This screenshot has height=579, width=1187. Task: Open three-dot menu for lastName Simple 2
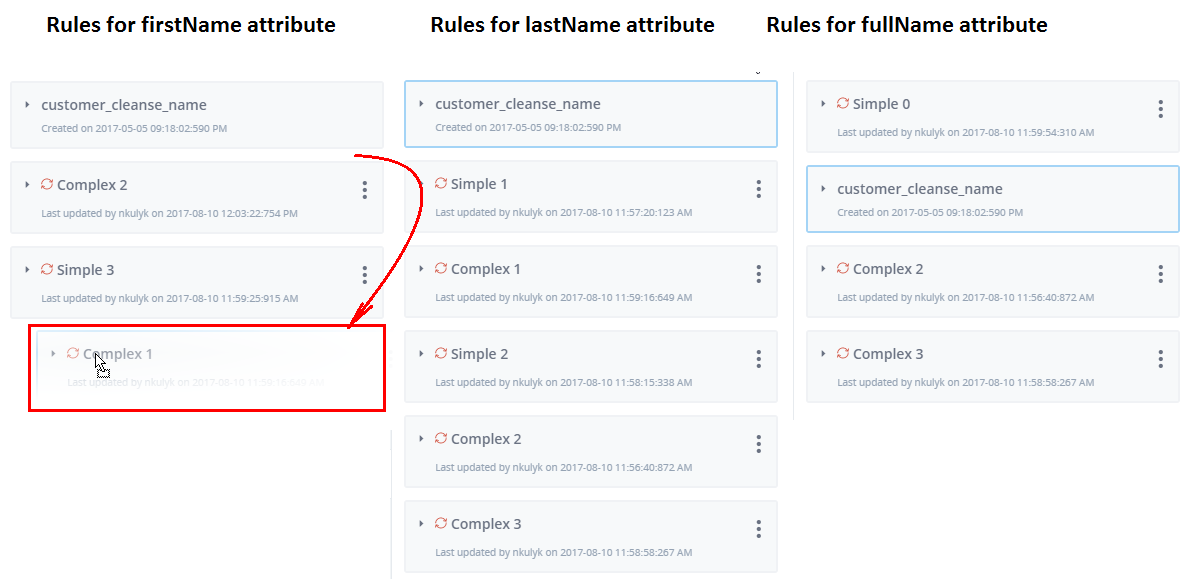pos(759,359)
